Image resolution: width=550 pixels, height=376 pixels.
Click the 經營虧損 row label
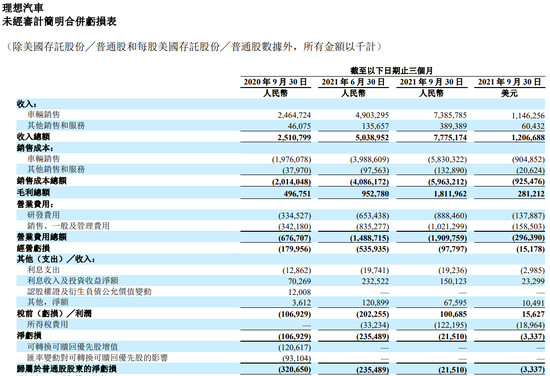(x=33, y=248)
